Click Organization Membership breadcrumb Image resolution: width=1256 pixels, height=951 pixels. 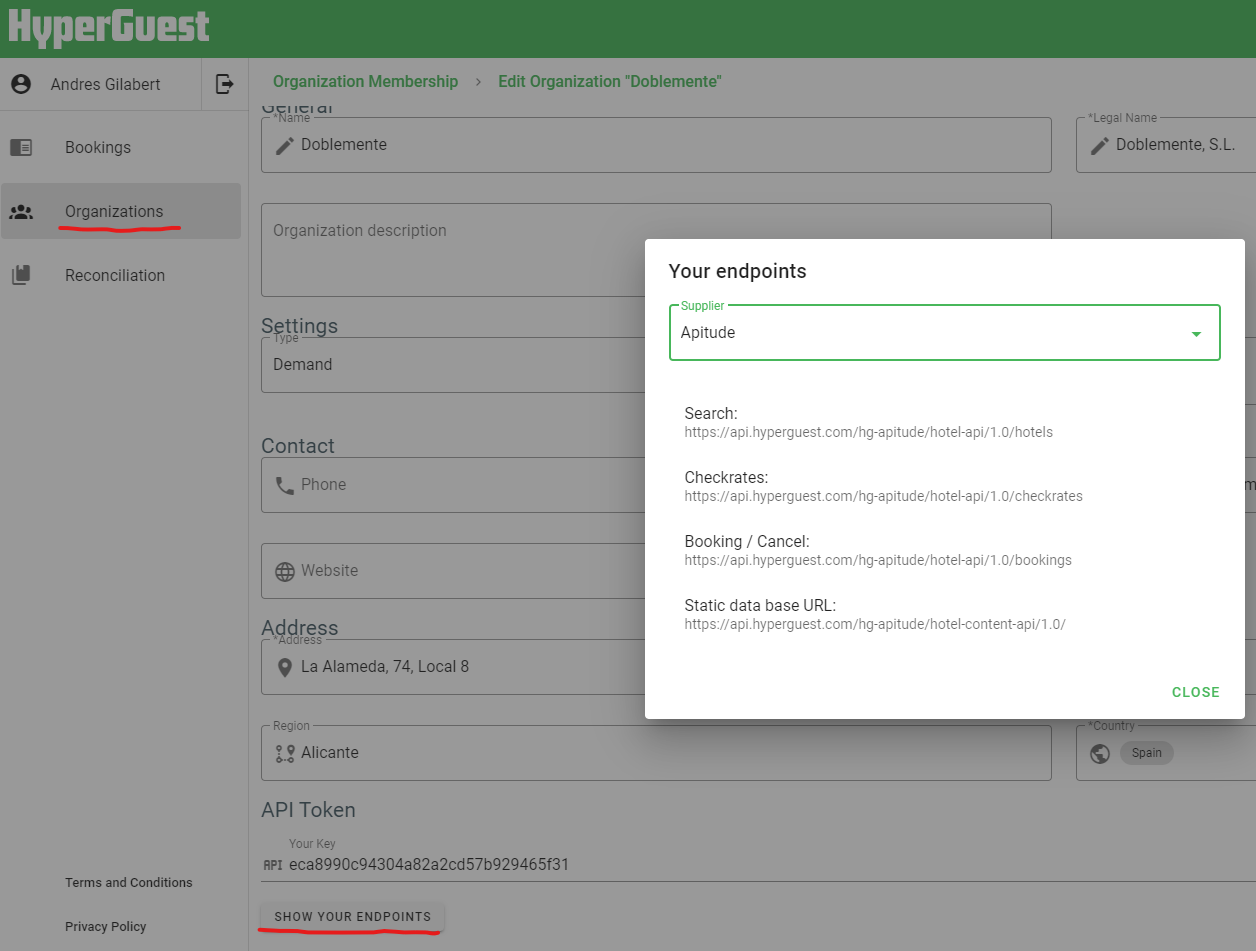[365, 82]
